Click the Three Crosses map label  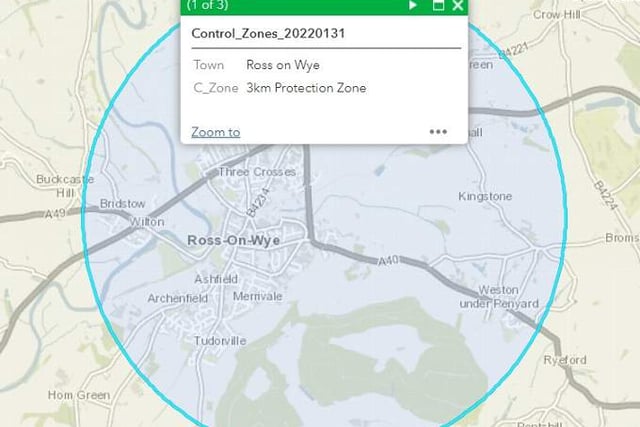[257, 172]
